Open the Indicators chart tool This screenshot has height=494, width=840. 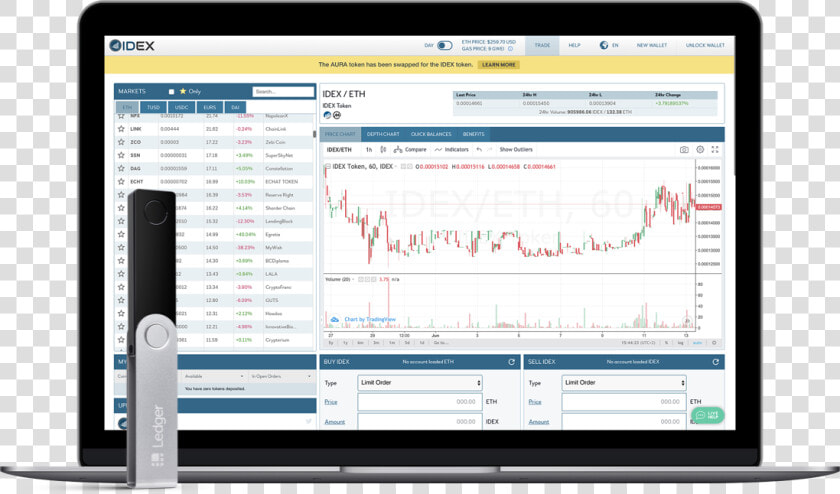(x=451, y=149)
